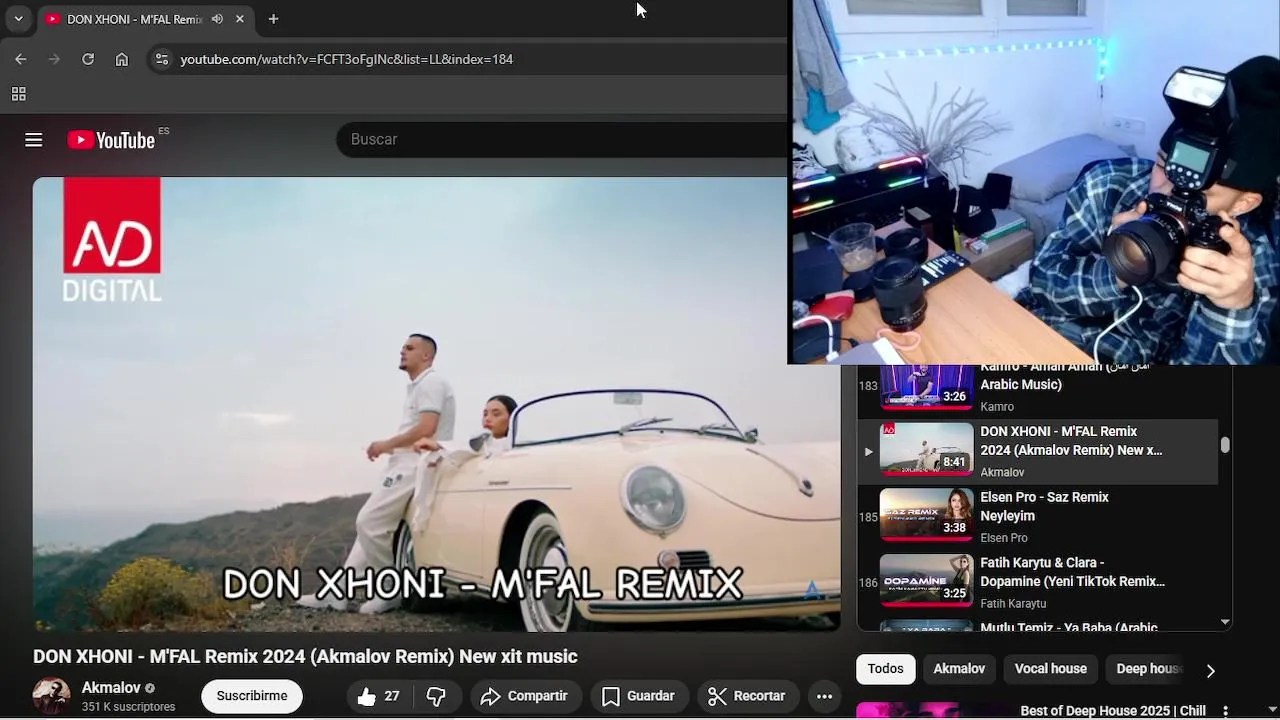
Task: Focus the Buscar search field
Action: coord(560,140)
